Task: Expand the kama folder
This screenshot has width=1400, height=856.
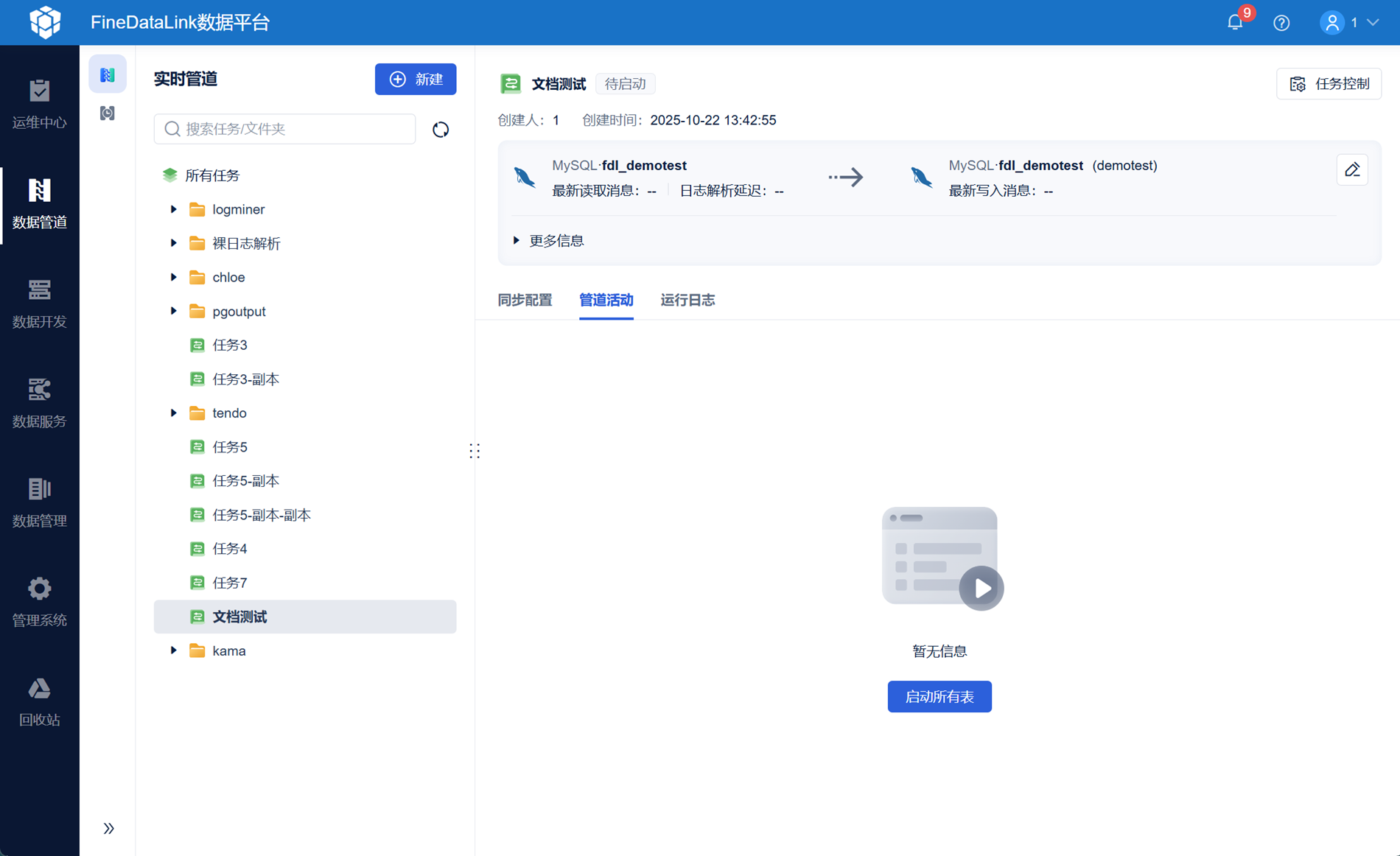Action: click(x=174, y=650)
